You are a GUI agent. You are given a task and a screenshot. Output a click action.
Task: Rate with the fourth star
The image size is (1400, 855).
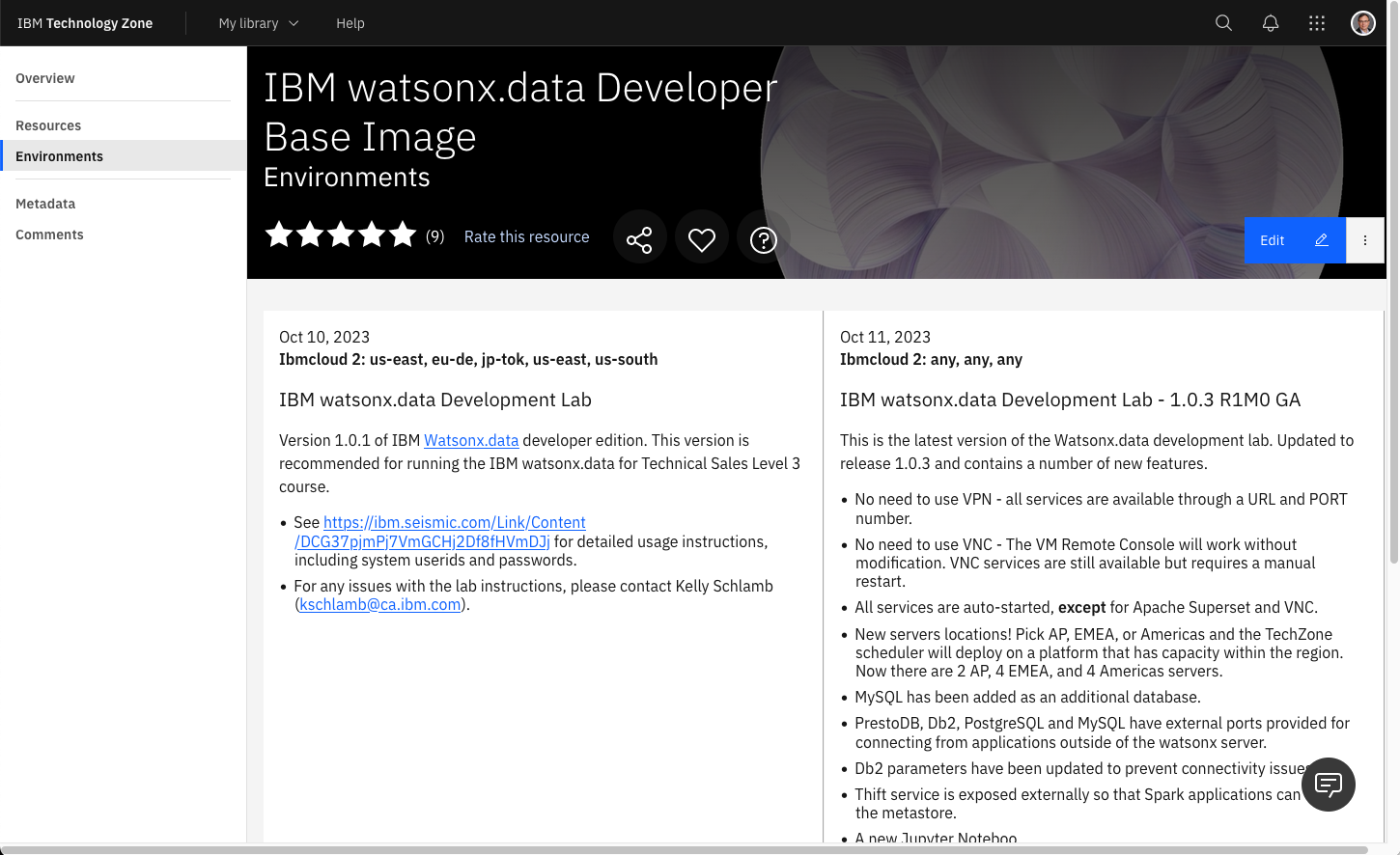(372, 234)
